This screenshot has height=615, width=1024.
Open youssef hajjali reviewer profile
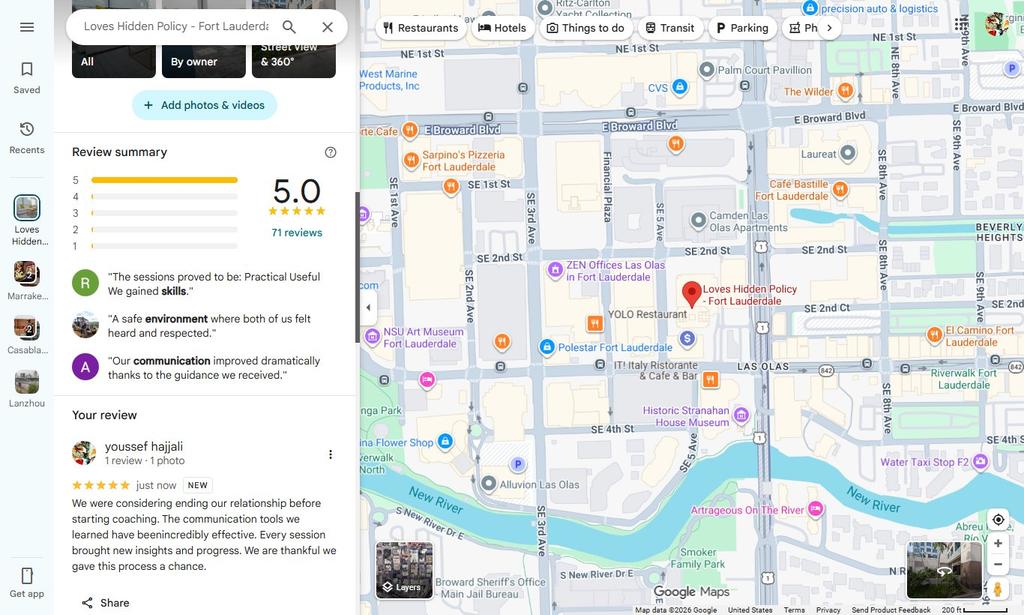click(144, 447)
